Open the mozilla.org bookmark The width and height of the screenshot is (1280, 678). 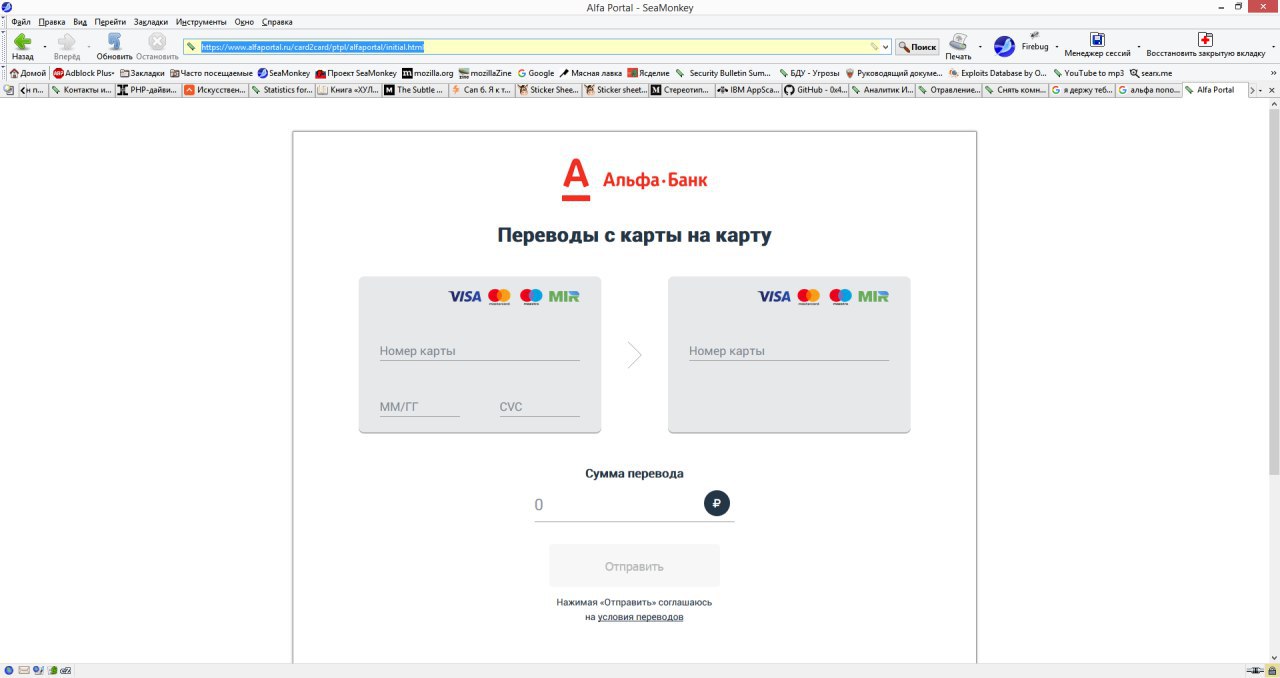428,73
